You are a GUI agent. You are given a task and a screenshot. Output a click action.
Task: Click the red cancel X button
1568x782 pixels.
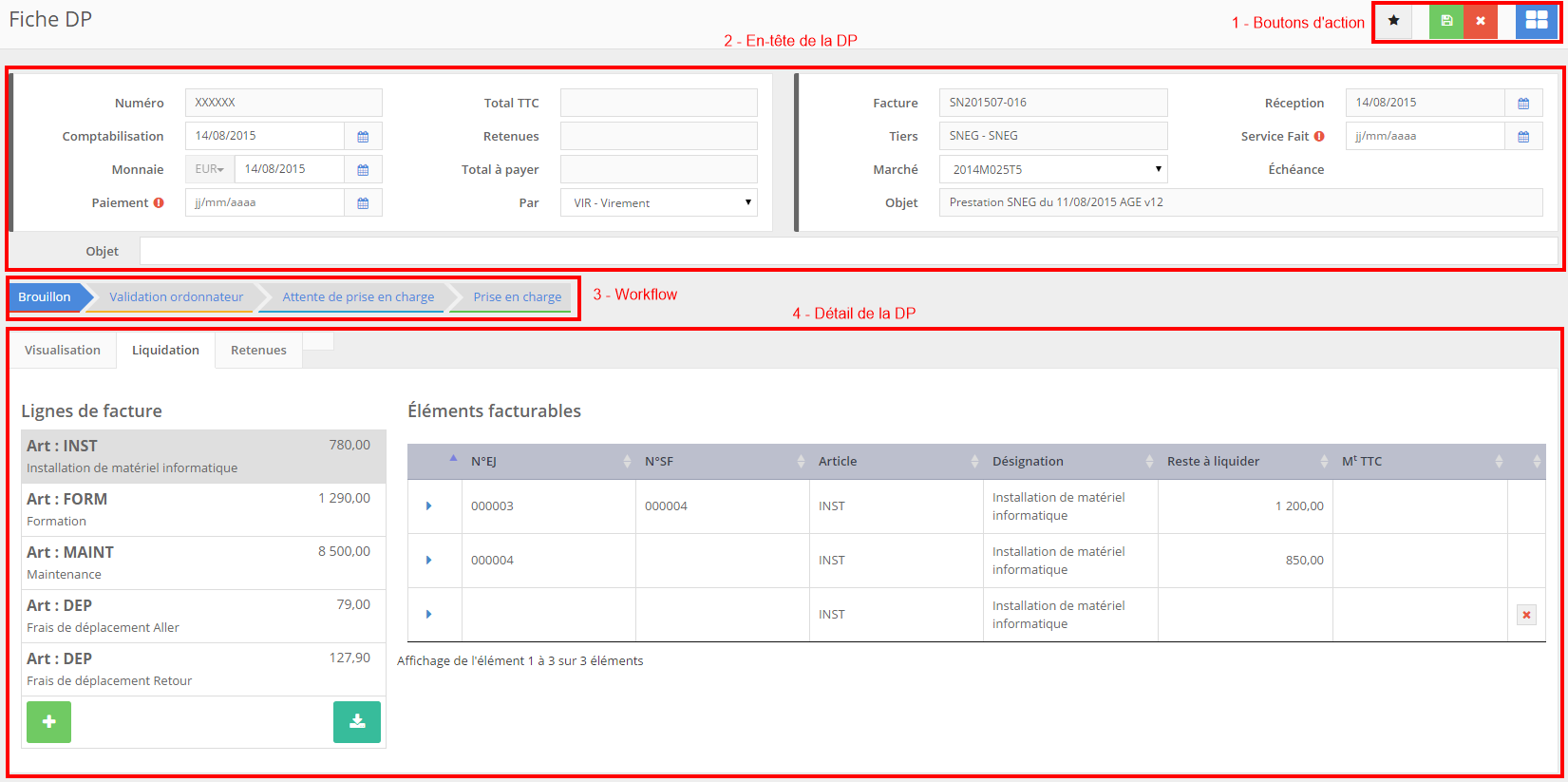click(x=1481, y=21)
